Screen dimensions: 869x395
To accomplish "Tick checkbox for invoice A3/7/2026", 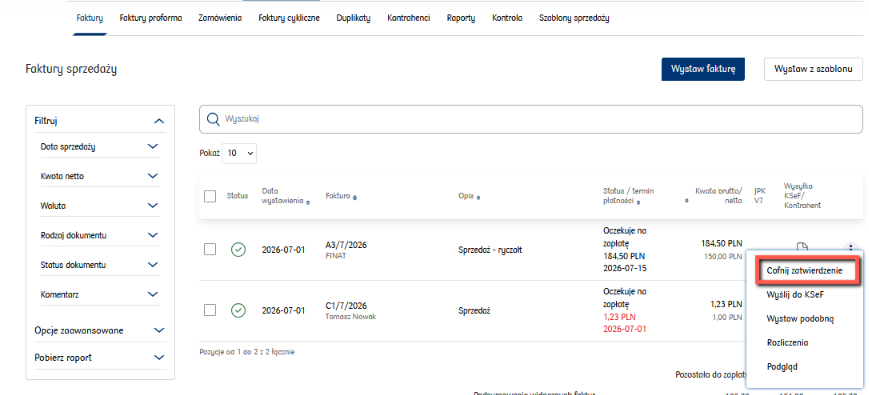I will click(x=210, y=249).
